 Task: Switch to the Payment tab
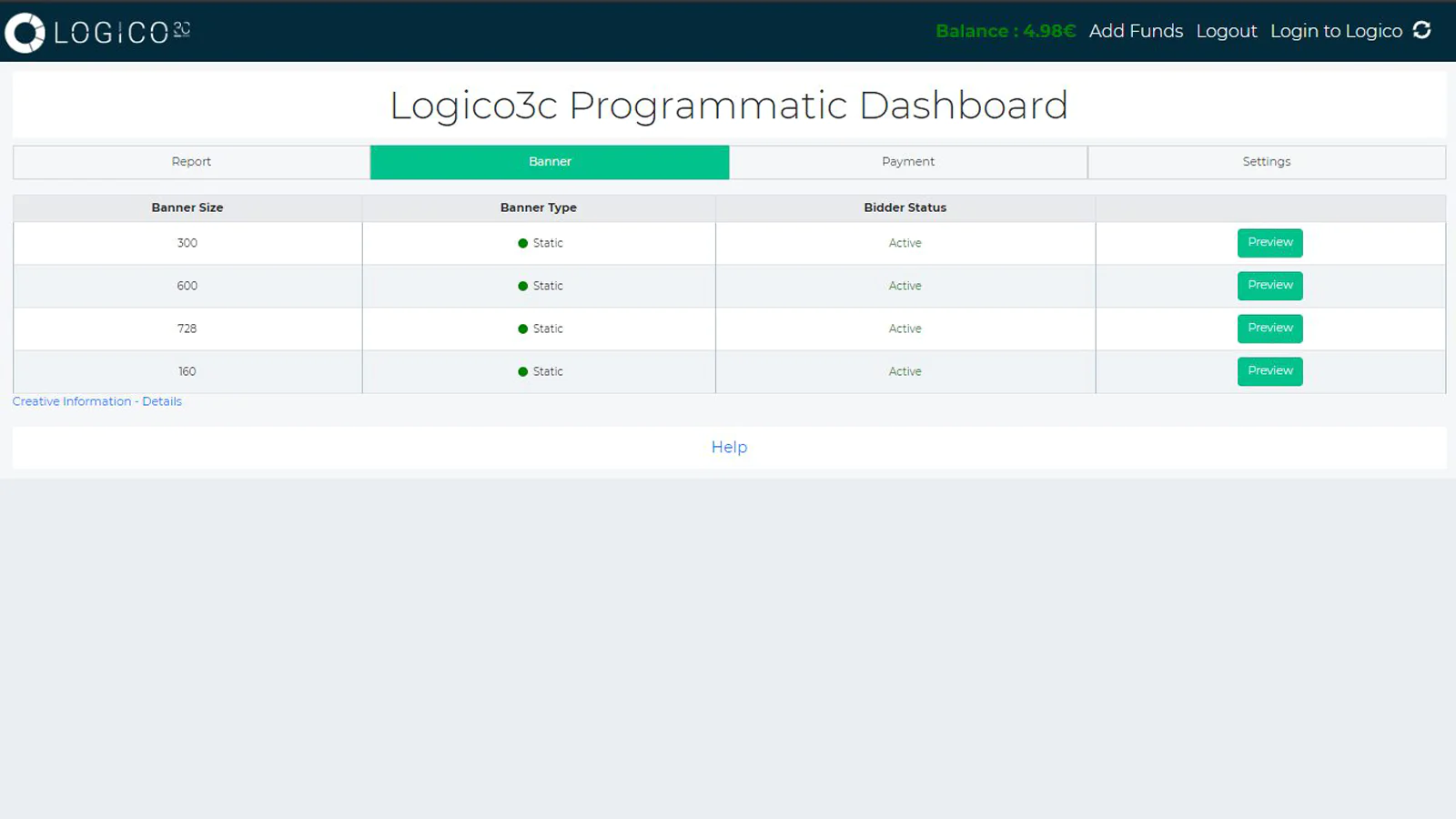908,162
